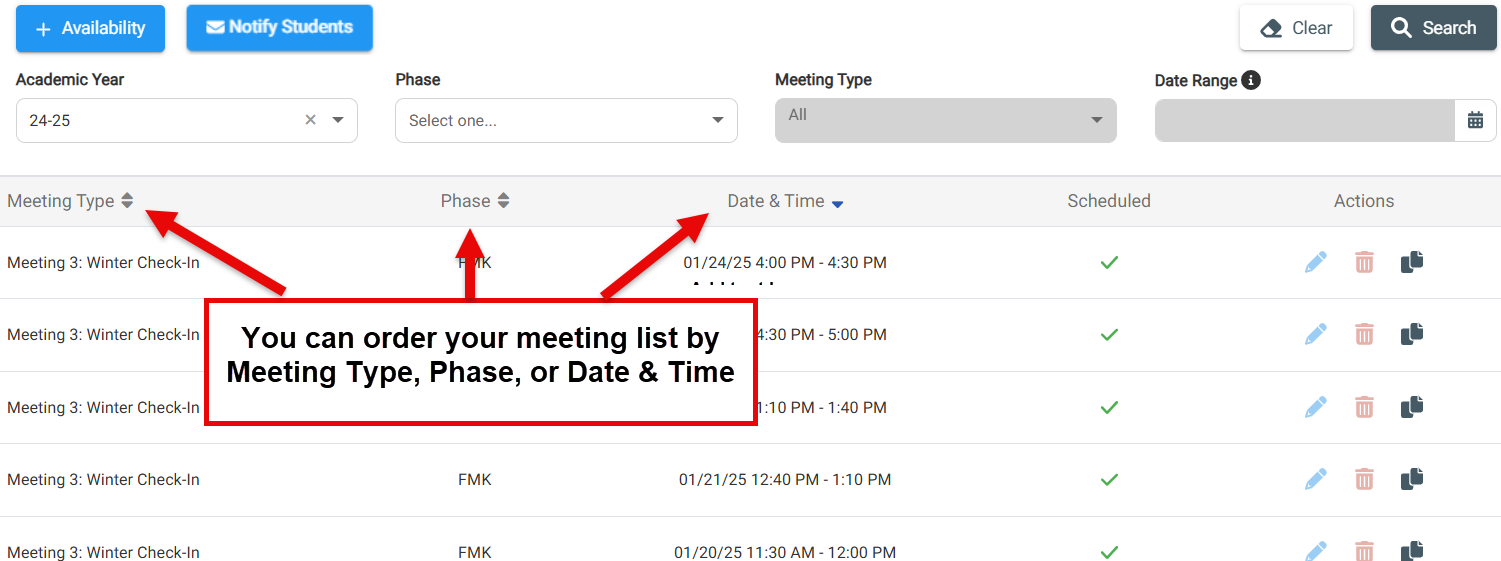Open the Date Range calendar picker
Image resolution: width=1501 pixels, height=561 pixels.
[1475, 120]
